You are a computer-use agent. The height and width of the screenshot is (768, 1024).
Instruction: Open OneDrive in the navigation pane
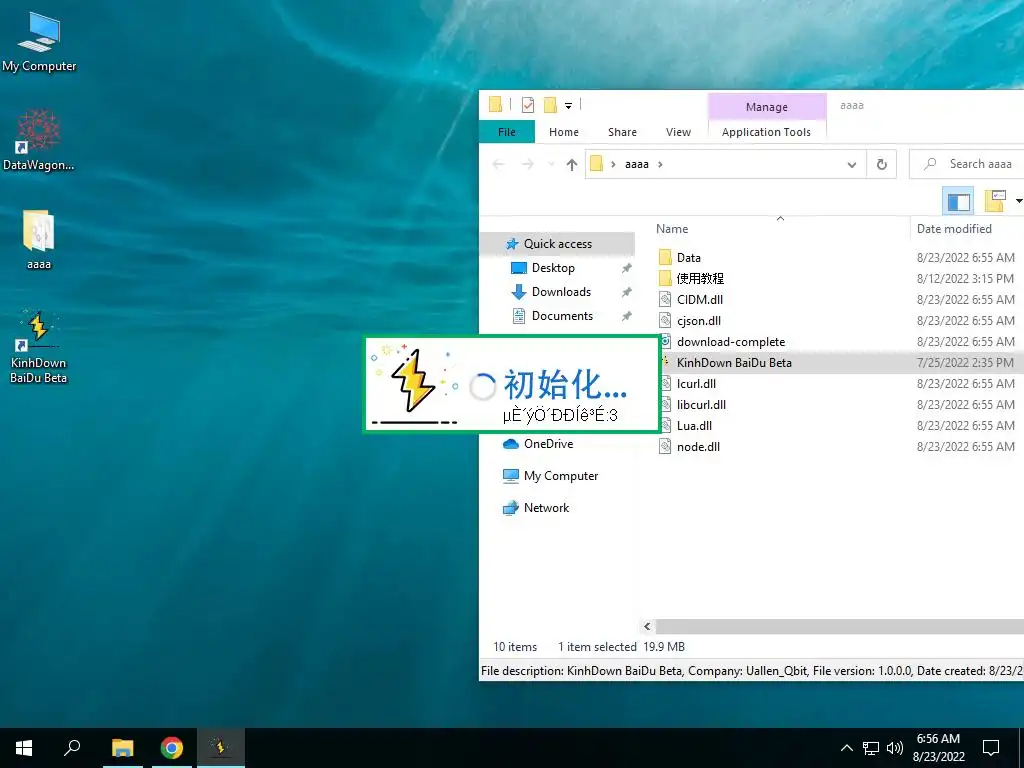pyautogui.click(x=548, y=444)
